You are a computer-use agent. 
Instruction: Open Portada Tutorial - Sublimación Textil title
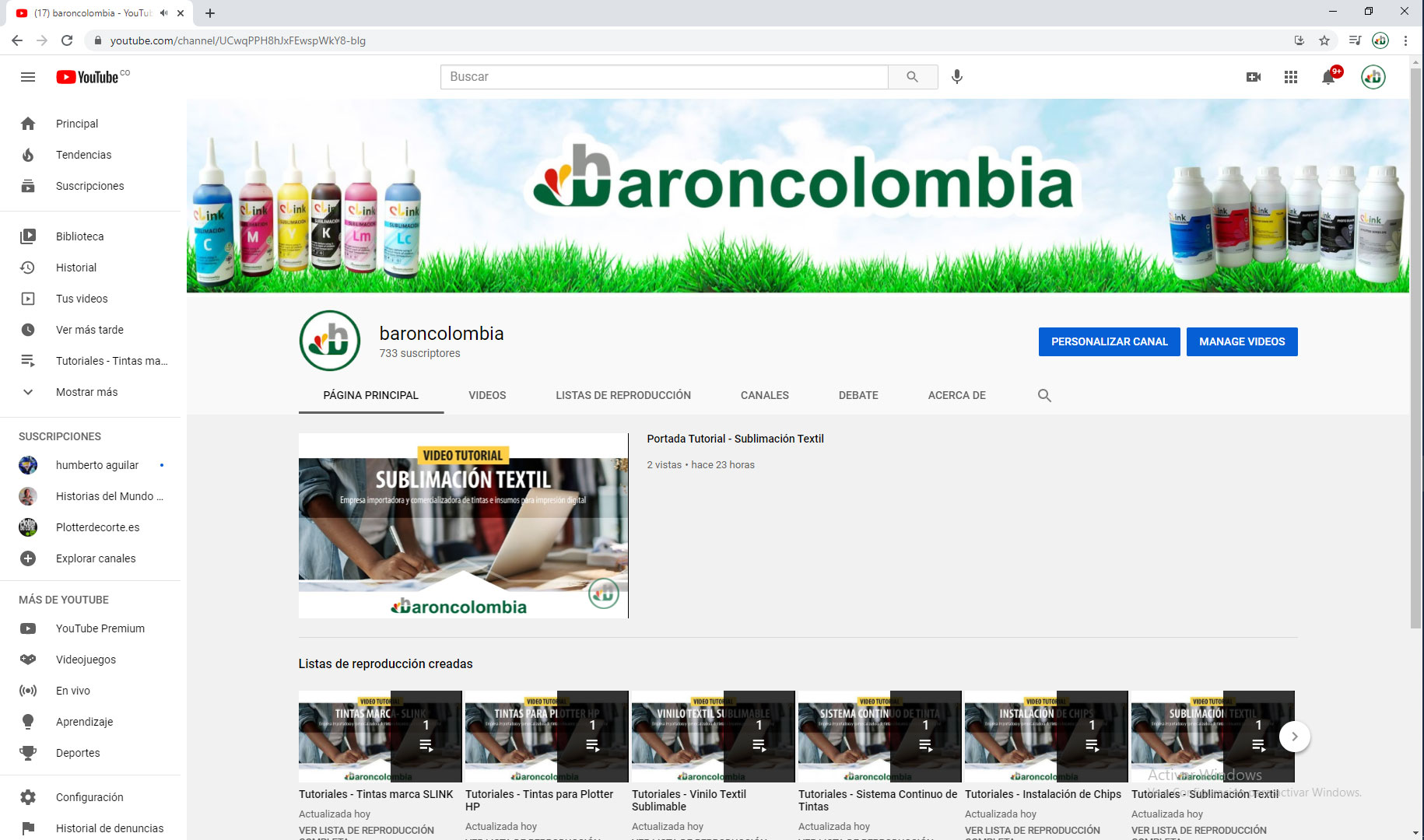[x=735, y=439]
